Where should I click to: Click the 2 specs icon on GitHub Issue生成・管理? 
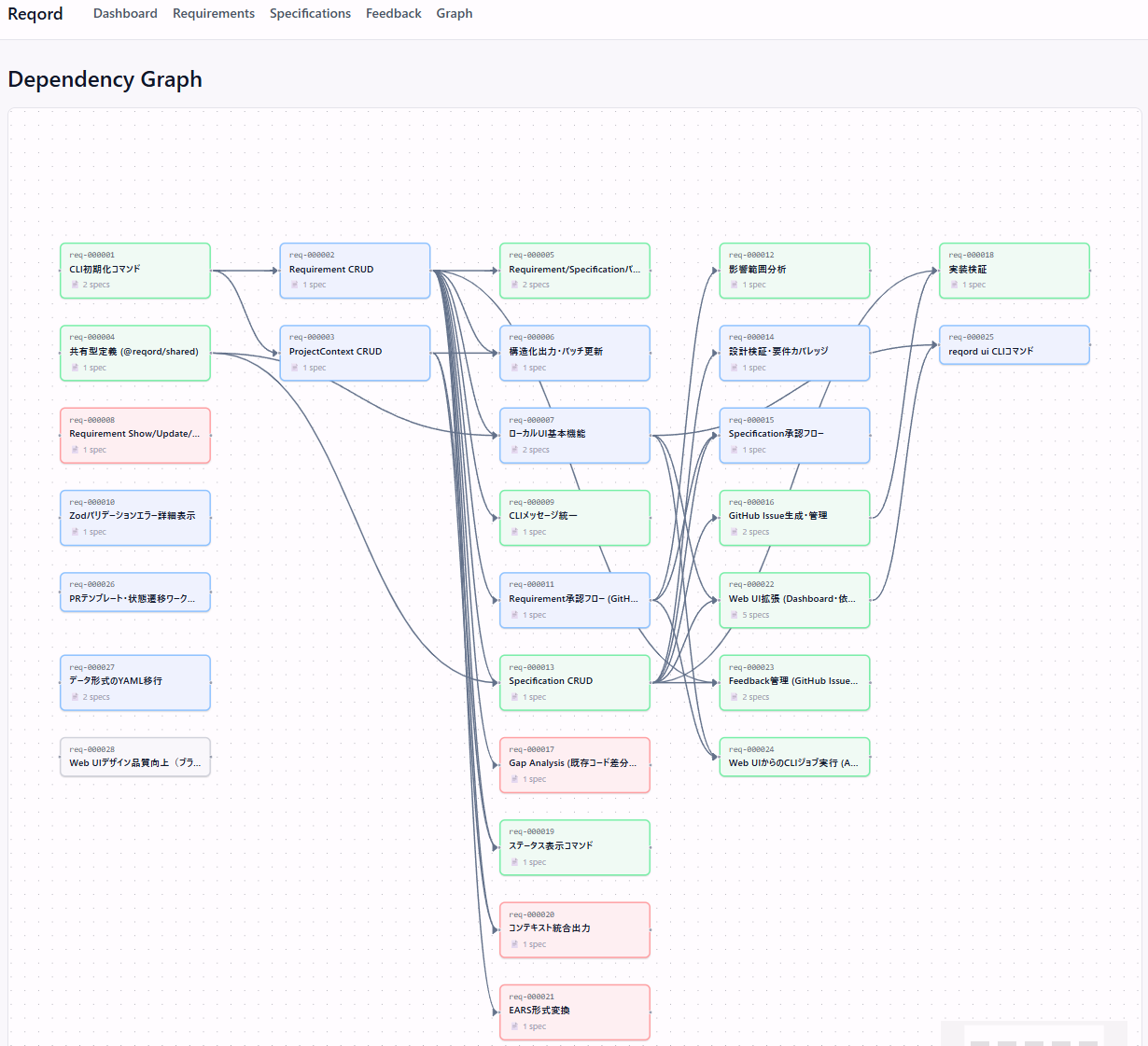click(x=735, y=532)
